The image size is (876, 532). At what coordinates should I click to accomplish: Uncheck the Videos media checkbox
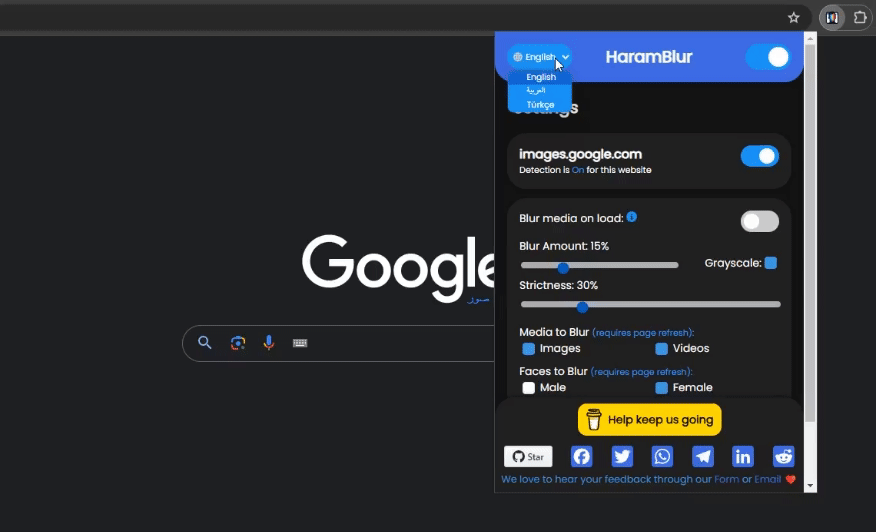[x=661, y=349]
